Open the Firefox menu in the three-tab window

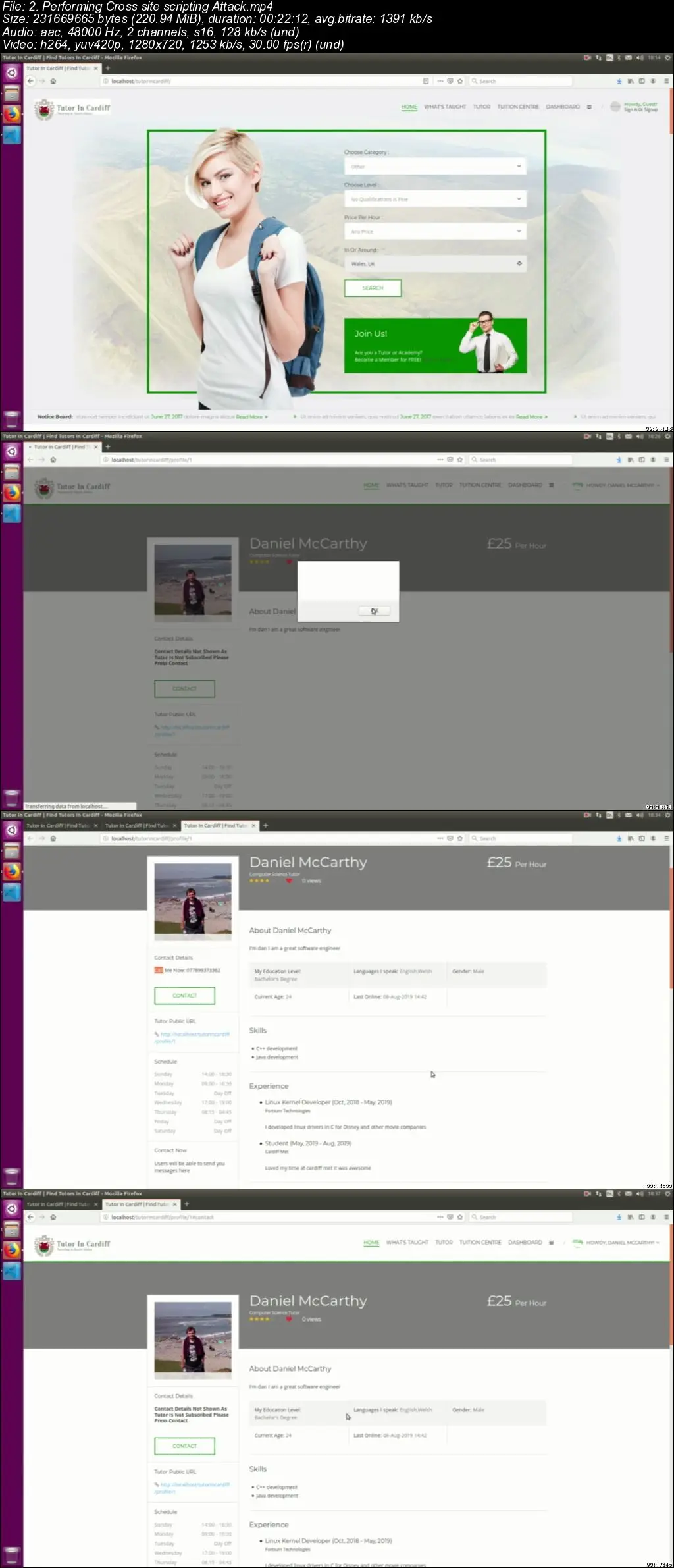click(x=666, y=838)
